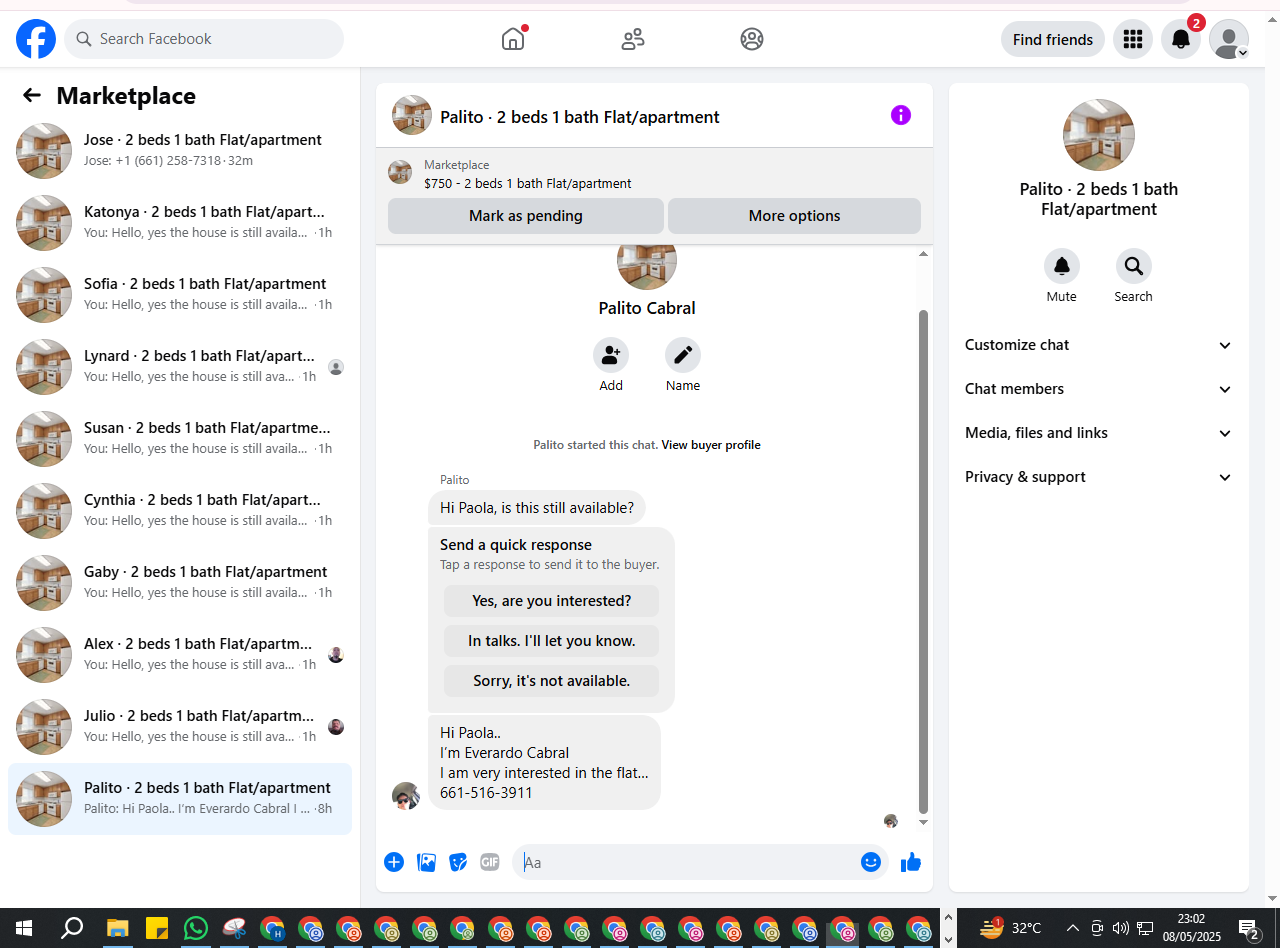Attach a photo with the image icon
The height and width of the screenshot is (948, 1280).
tap(426, 862)
